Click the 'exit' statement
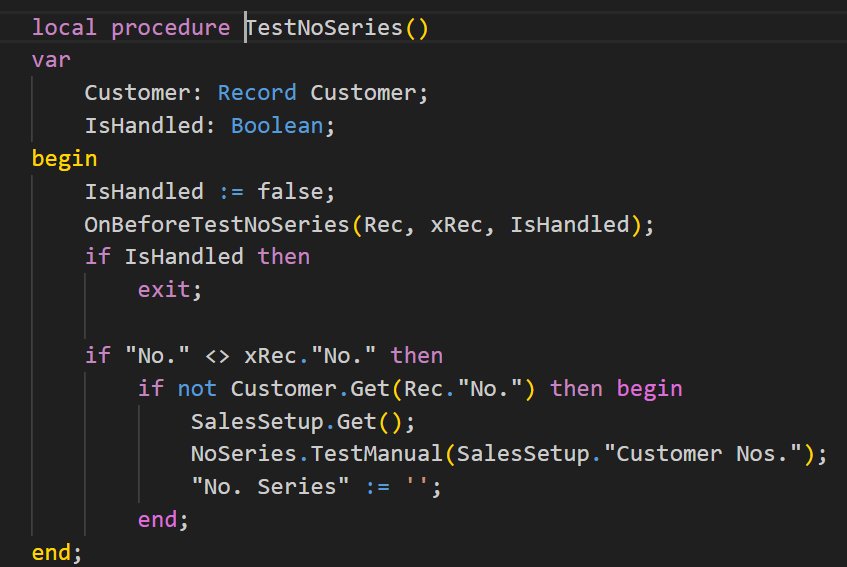The height and width of the screenshot is (567, 847). pyautogui.click(x=164, y=289)
